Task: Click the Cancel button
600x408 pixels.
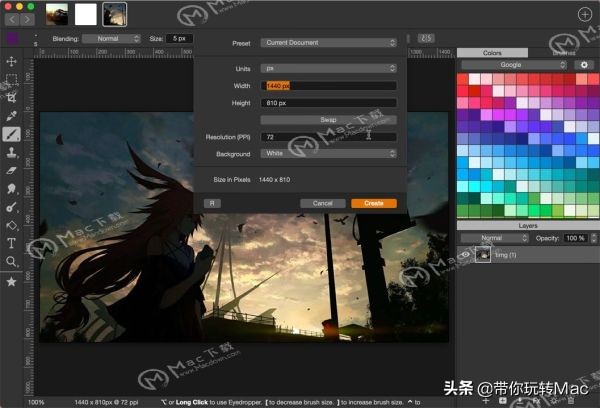Action: (x=323, y=203)
